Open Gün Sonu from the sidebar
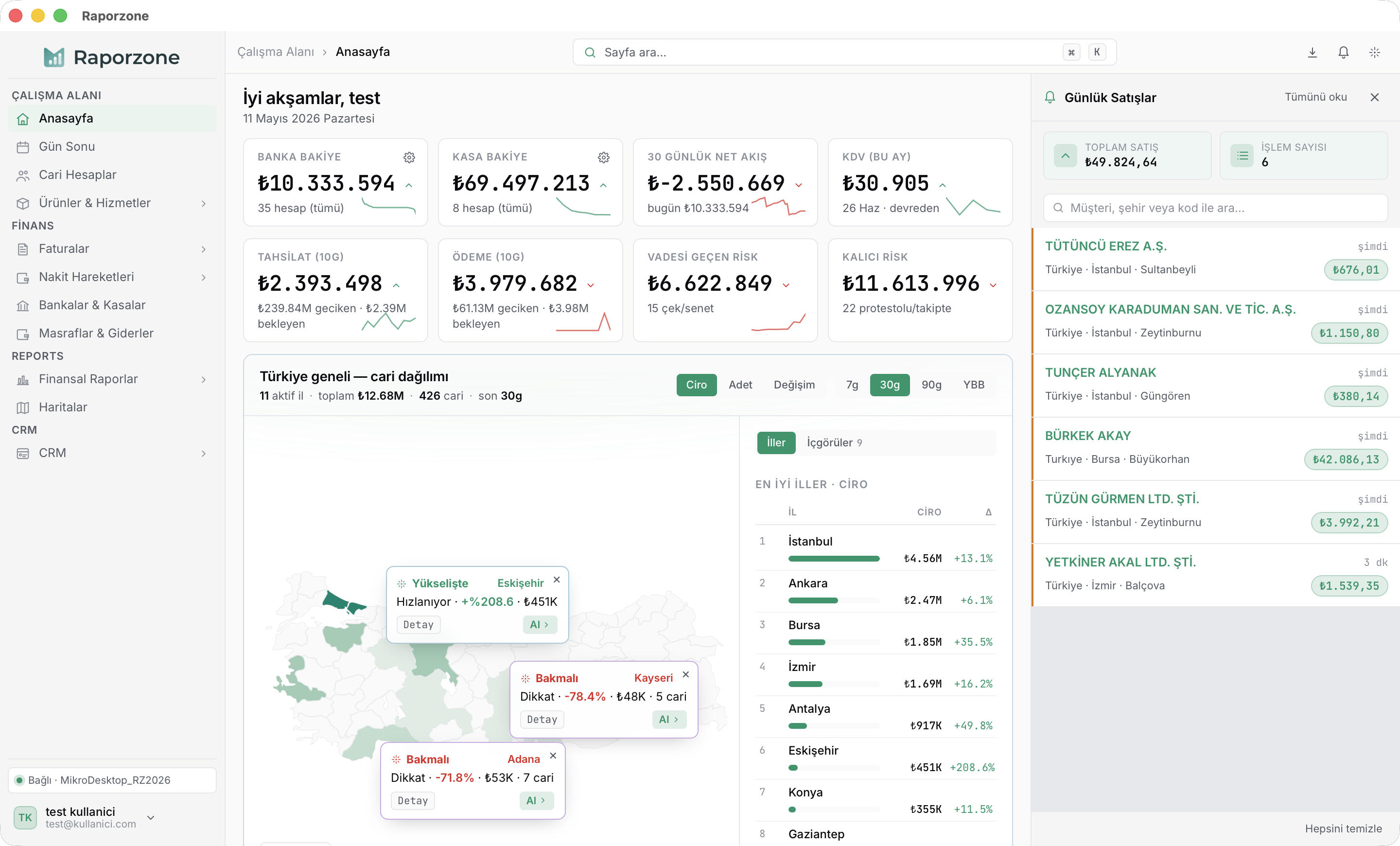The image size is (1400, 846). [x=112, y=146]
